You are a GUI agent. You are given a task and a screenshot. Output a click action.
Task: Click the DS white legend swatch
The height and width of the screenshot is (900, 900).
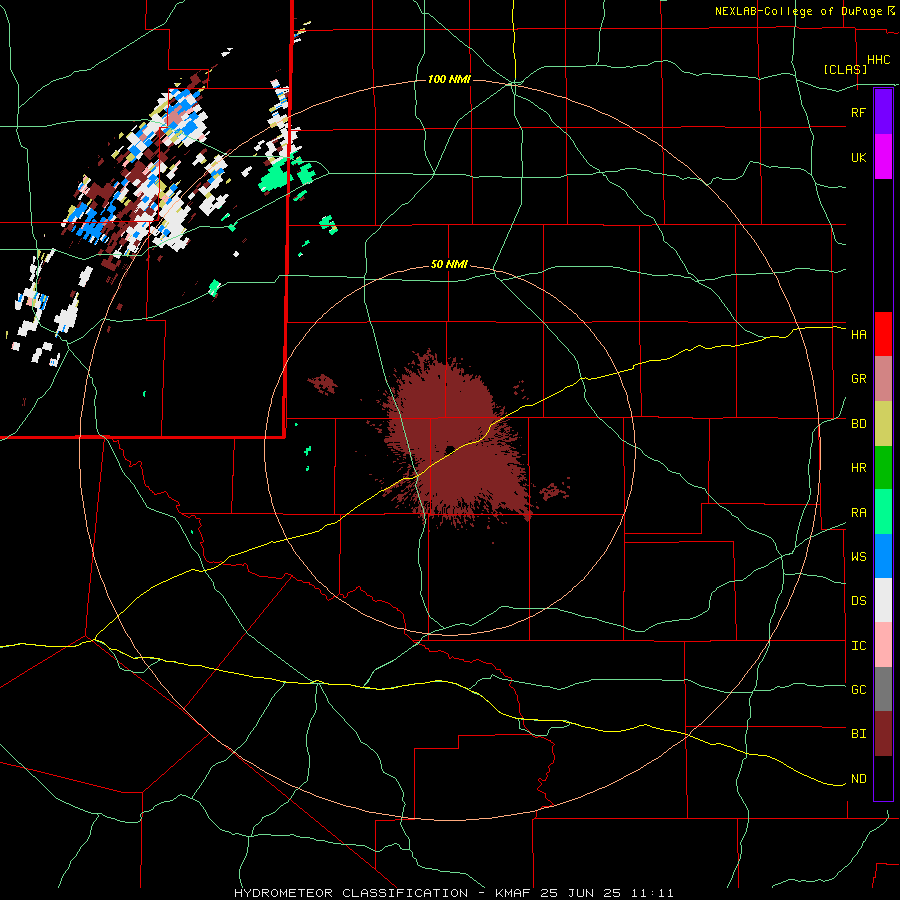(x=883, y=600)
